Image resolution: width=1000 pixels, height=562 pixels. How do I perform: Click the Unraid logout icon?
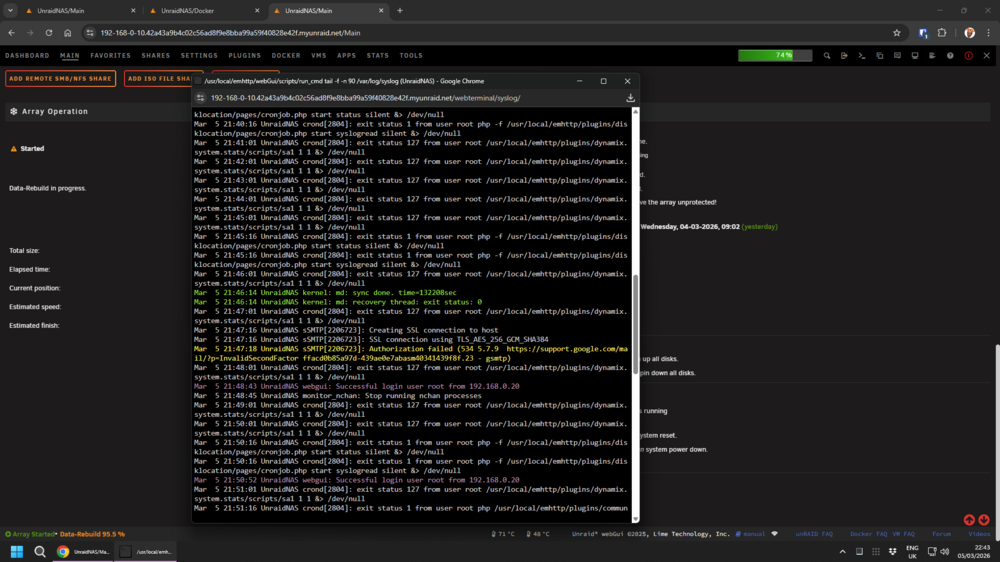(844, 55)
